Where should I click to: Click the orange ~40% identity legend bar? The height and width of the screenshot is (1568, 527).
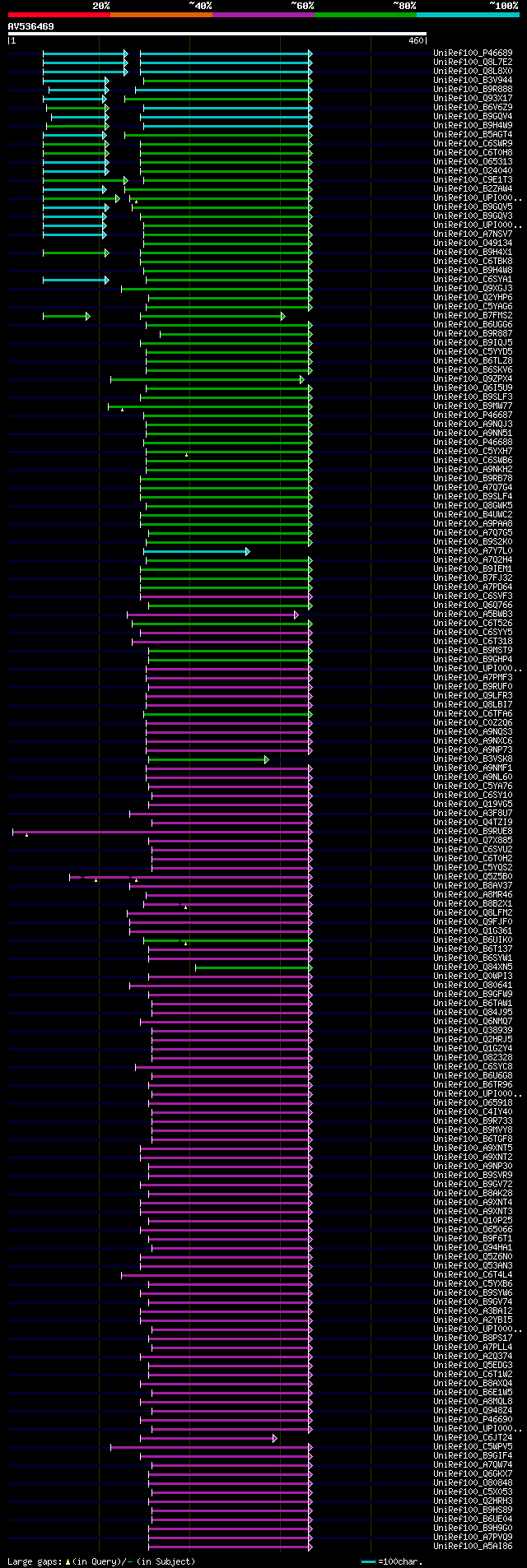[x=161, y=15]
